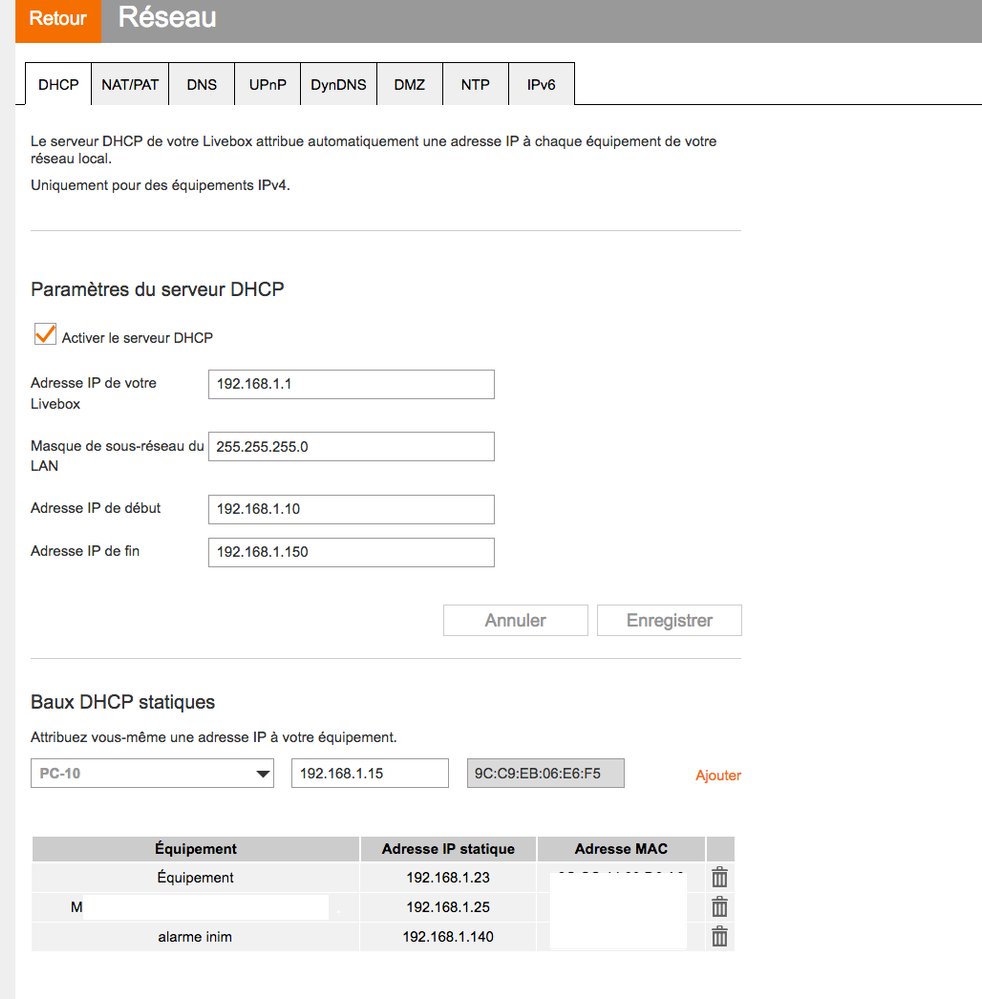Click the Livebox IP address field
This screenshot has width=982, height=999.
pyautogui.click(x=351, y=384)
